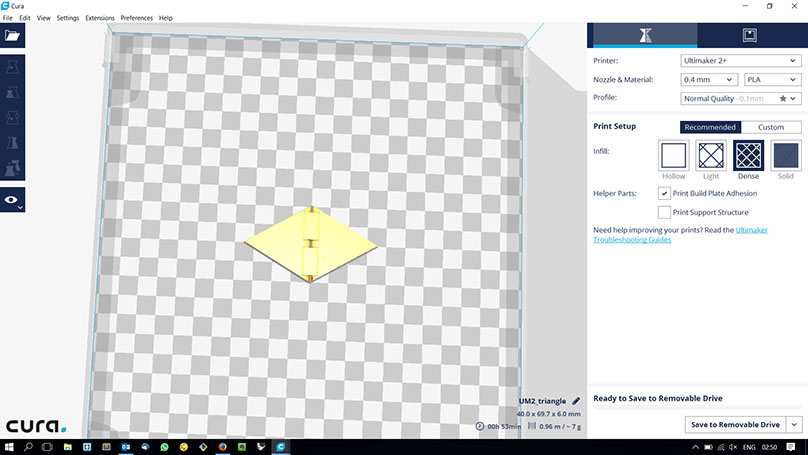Screen dimensions: 808x455
Task: Click the 00h 53min print time text
Action: pos(504,427)
